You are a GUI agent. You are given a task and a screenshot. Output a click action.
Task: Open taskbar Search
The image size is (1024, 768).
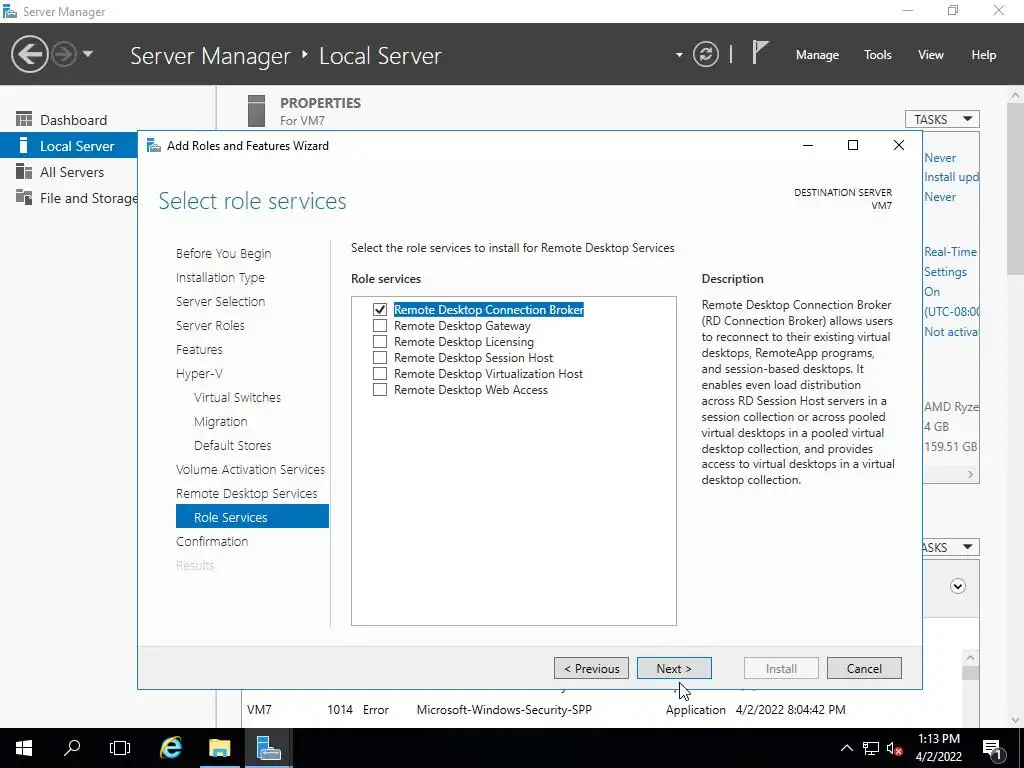pos(72,748)
